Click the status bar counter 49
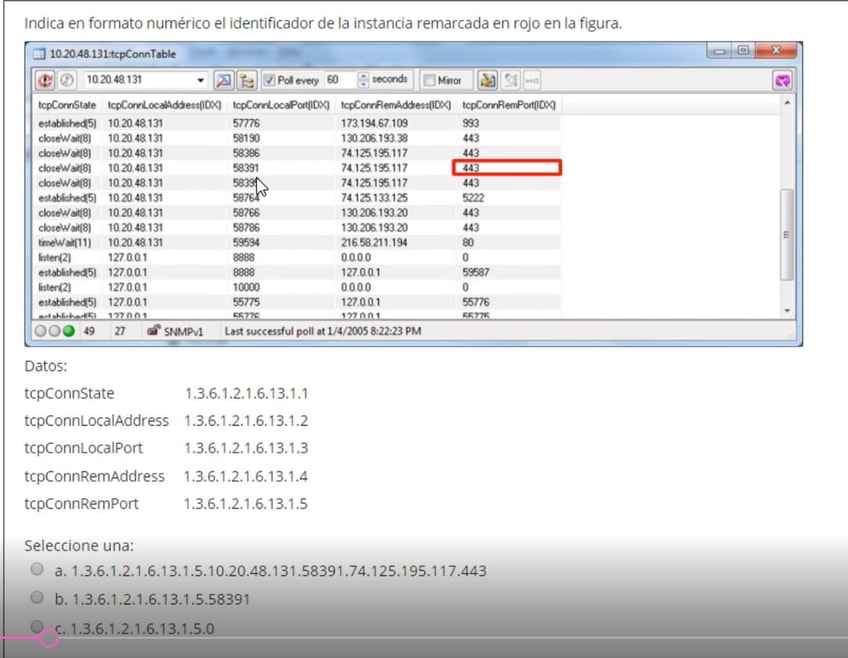Screen dimensions: 848x658 point(89,331)
